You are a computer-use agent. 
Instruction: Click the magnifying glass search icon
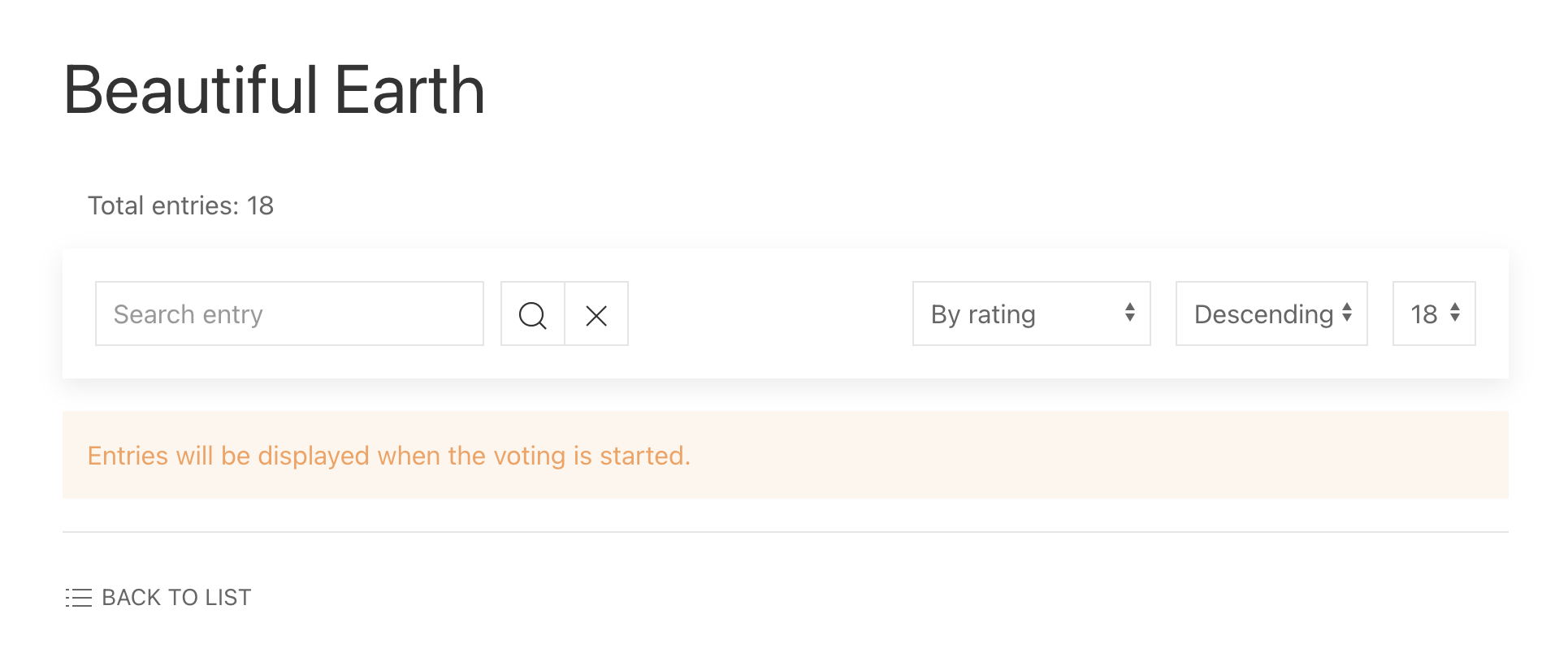coord(532,314)
